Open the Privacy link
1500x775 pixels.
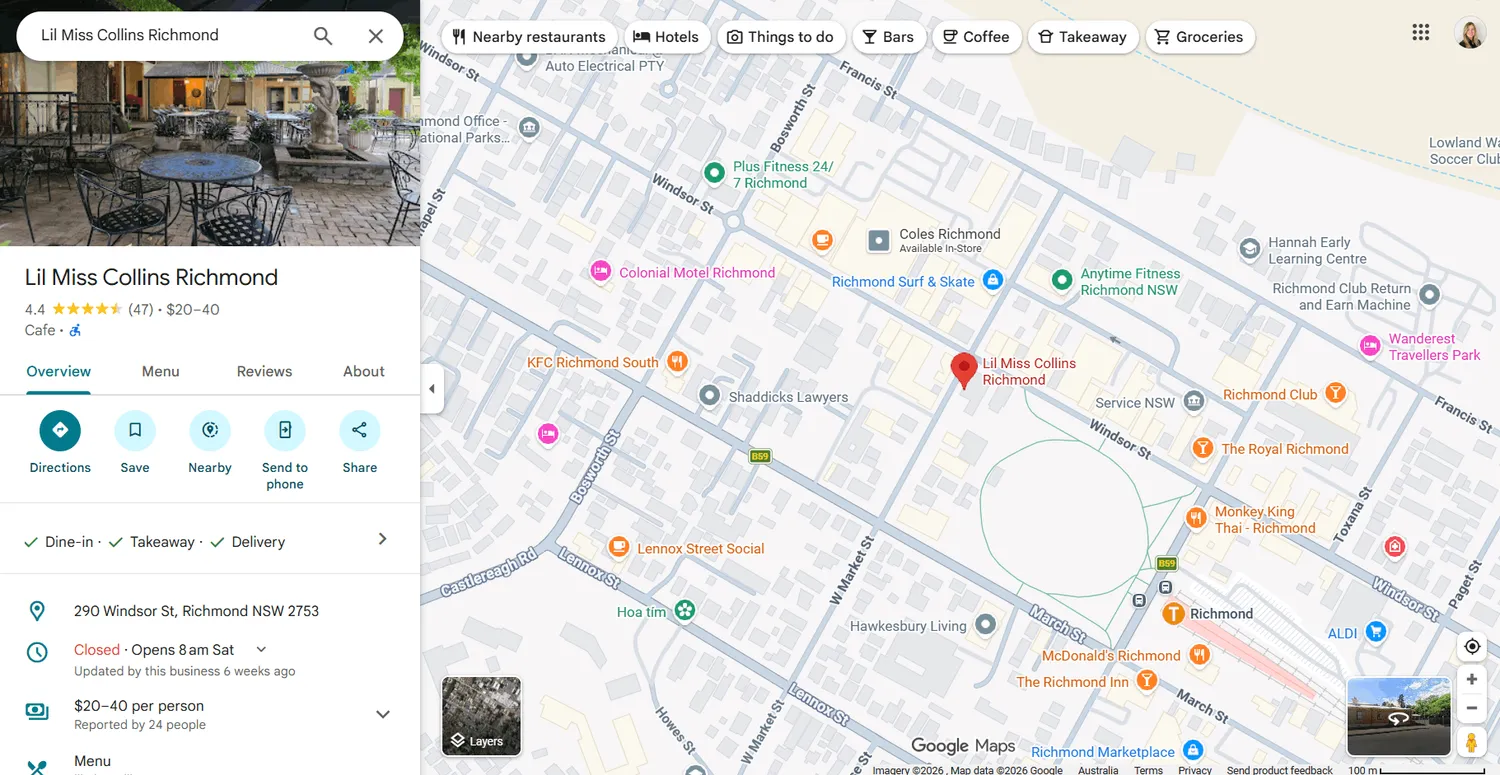click(x=1195, y=770)
